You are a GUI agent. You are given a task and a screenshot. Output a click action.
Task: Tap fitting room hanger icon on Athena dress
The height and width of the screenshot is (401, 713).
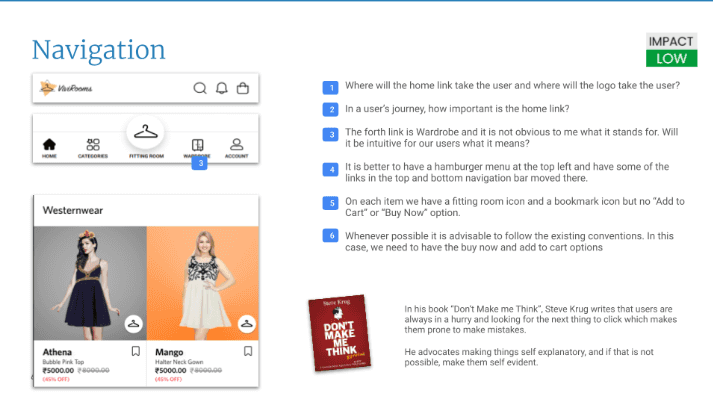133,324
